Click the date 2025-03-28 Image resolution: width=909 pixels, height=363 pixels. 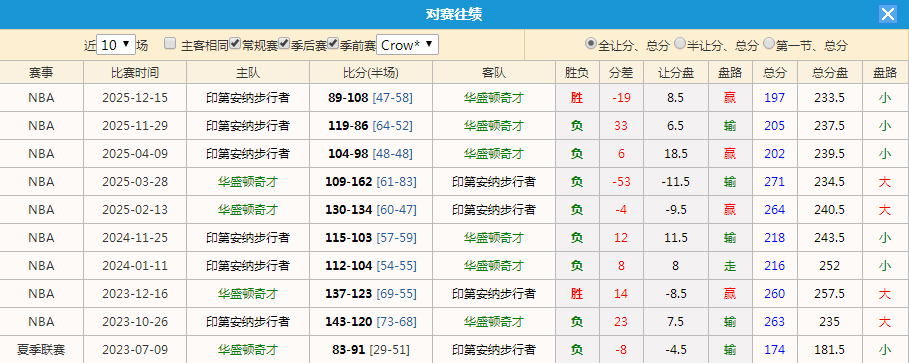click(x=135, y=182)
